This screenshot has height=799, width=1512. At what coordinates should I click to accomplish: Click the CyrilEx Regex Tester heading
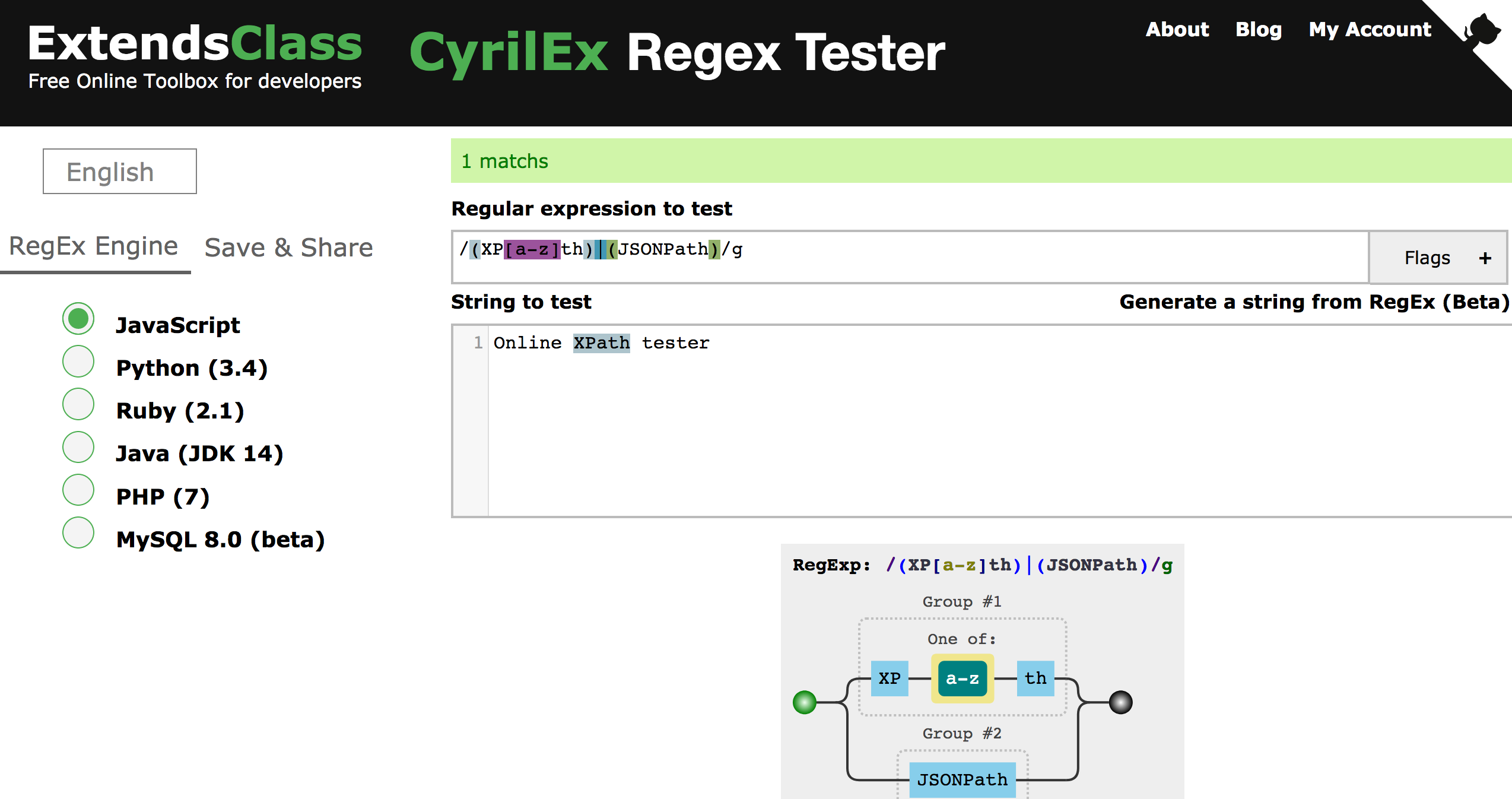(677, 53)
